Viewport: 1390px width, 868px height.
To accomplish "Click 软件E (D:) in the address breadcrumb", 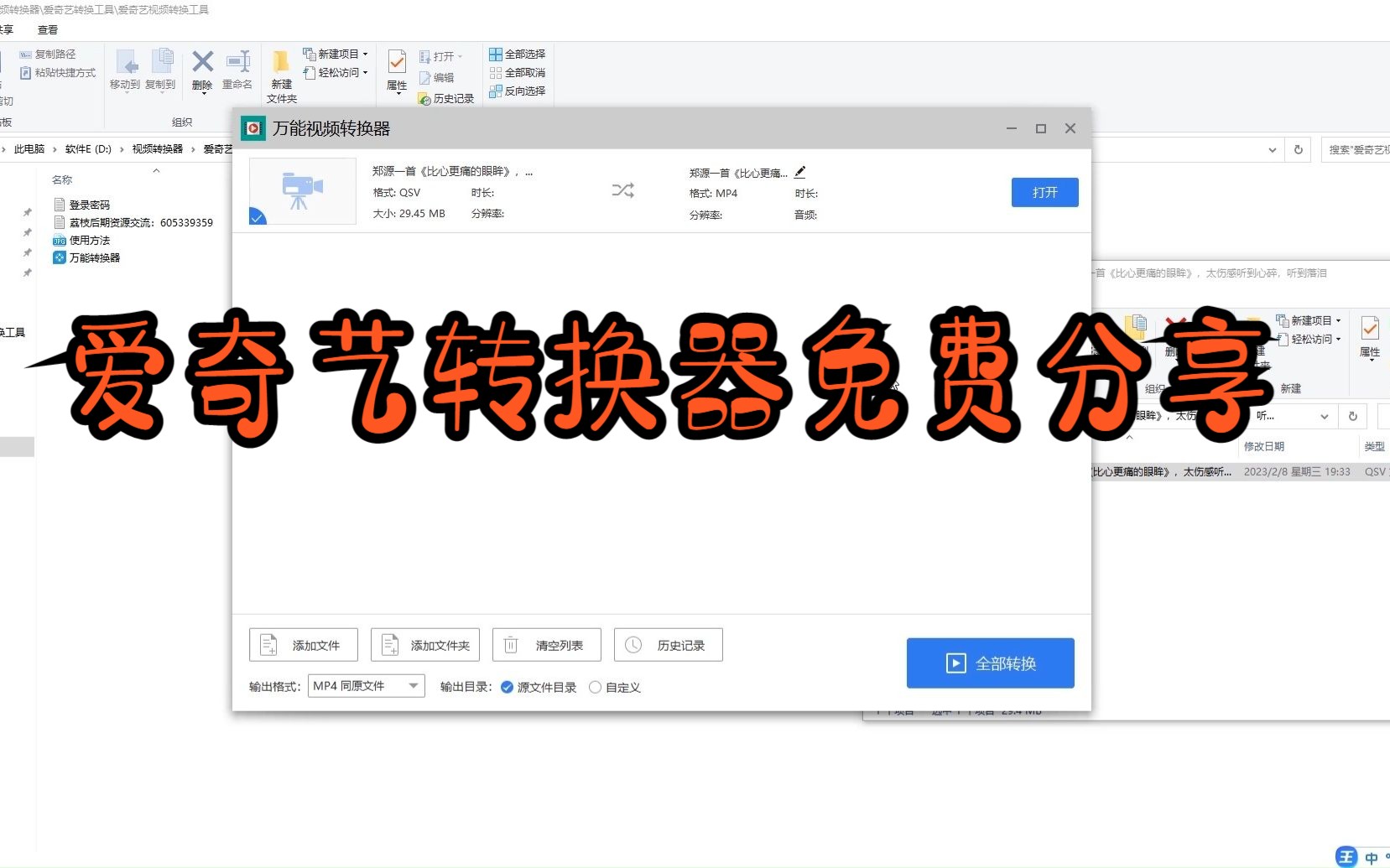I will [88, 148].
